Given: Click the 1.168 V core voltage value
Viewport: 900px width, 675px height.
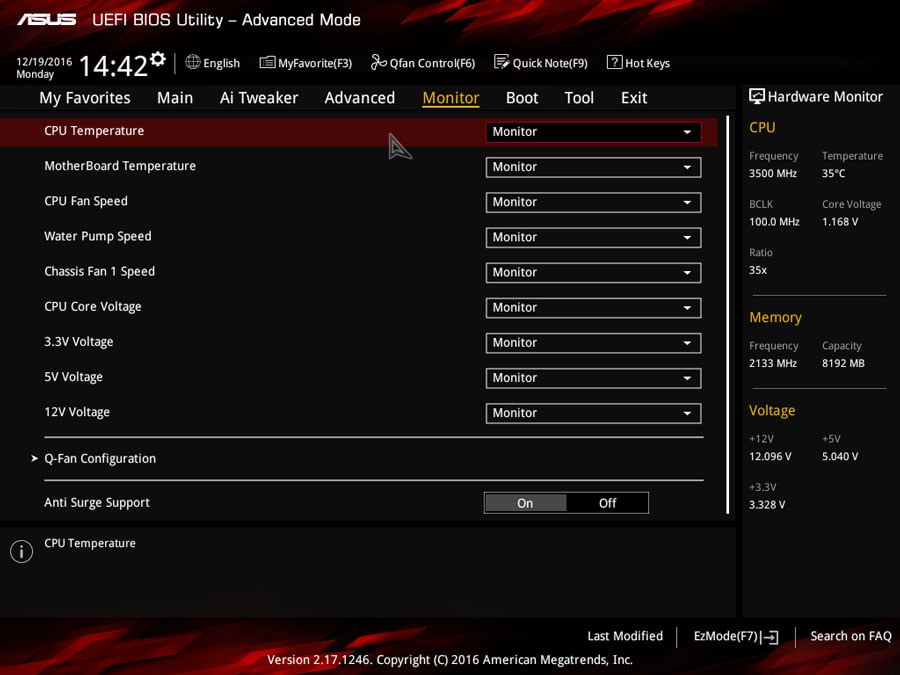Looking at the screenshot, I should 840,222.
